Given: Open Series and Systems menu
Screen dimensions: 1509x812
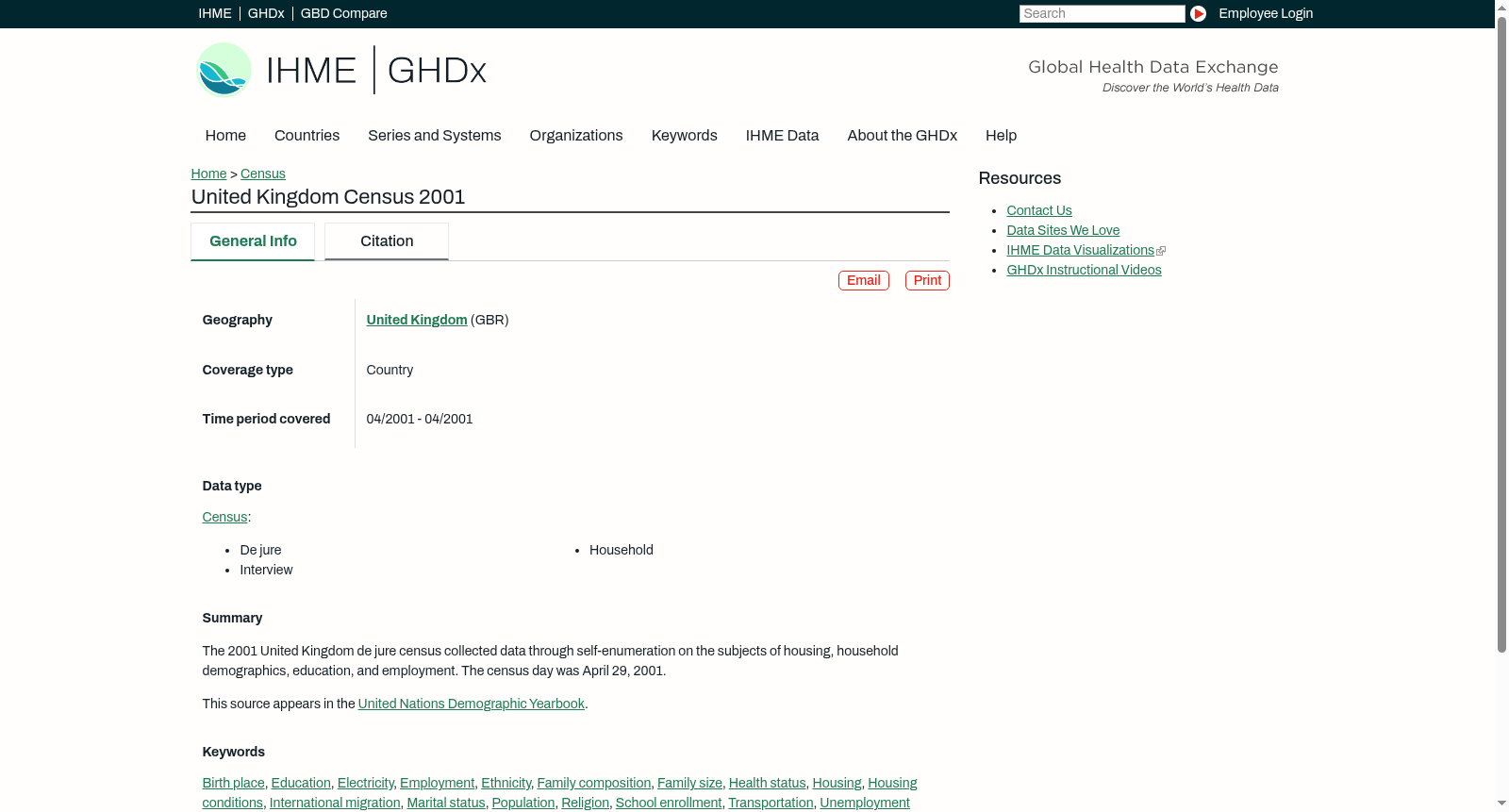Looking at the screenshot, I should coord(434,136).
